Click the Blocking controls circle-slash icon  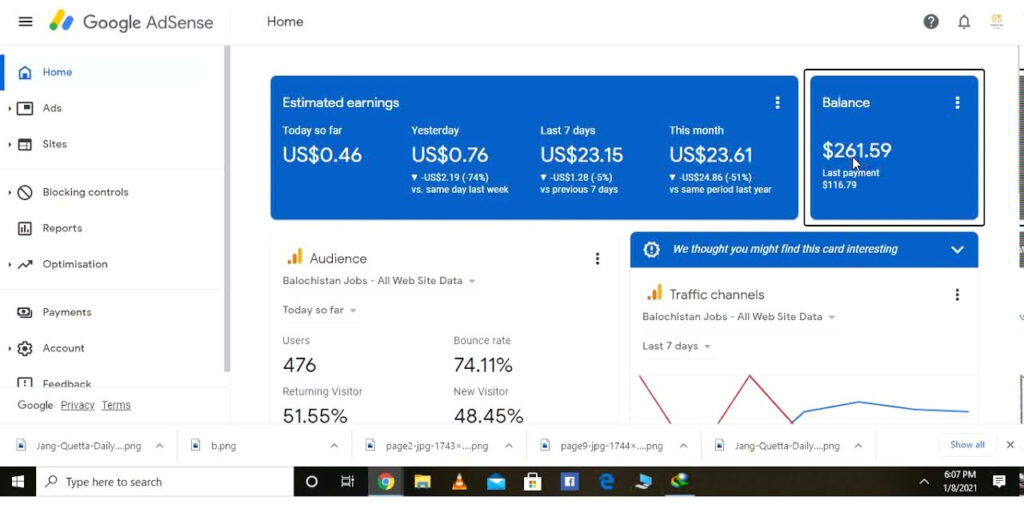click(x=25, y=193)
